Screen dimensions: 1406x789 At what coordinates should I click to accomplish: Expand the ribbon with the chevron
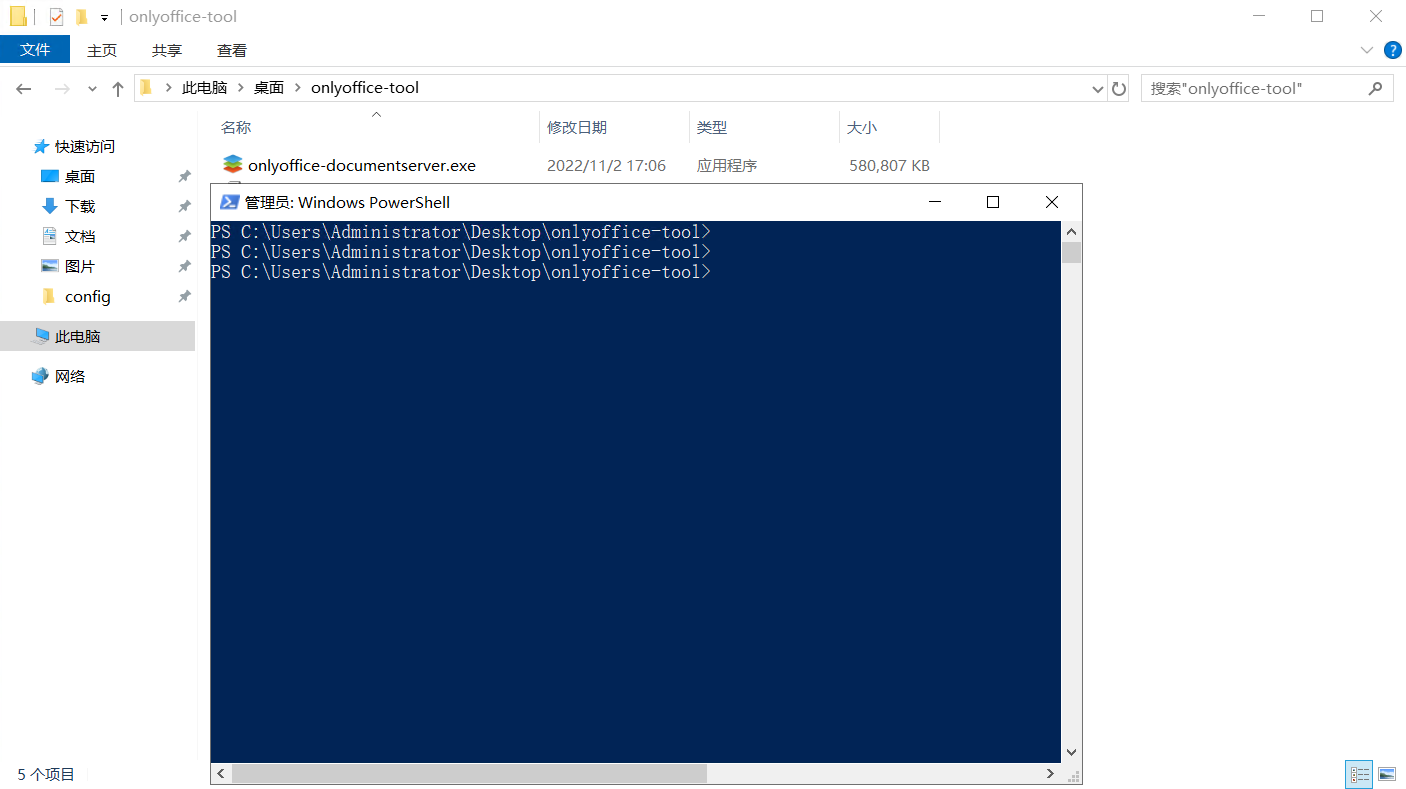coord(1367,50)
